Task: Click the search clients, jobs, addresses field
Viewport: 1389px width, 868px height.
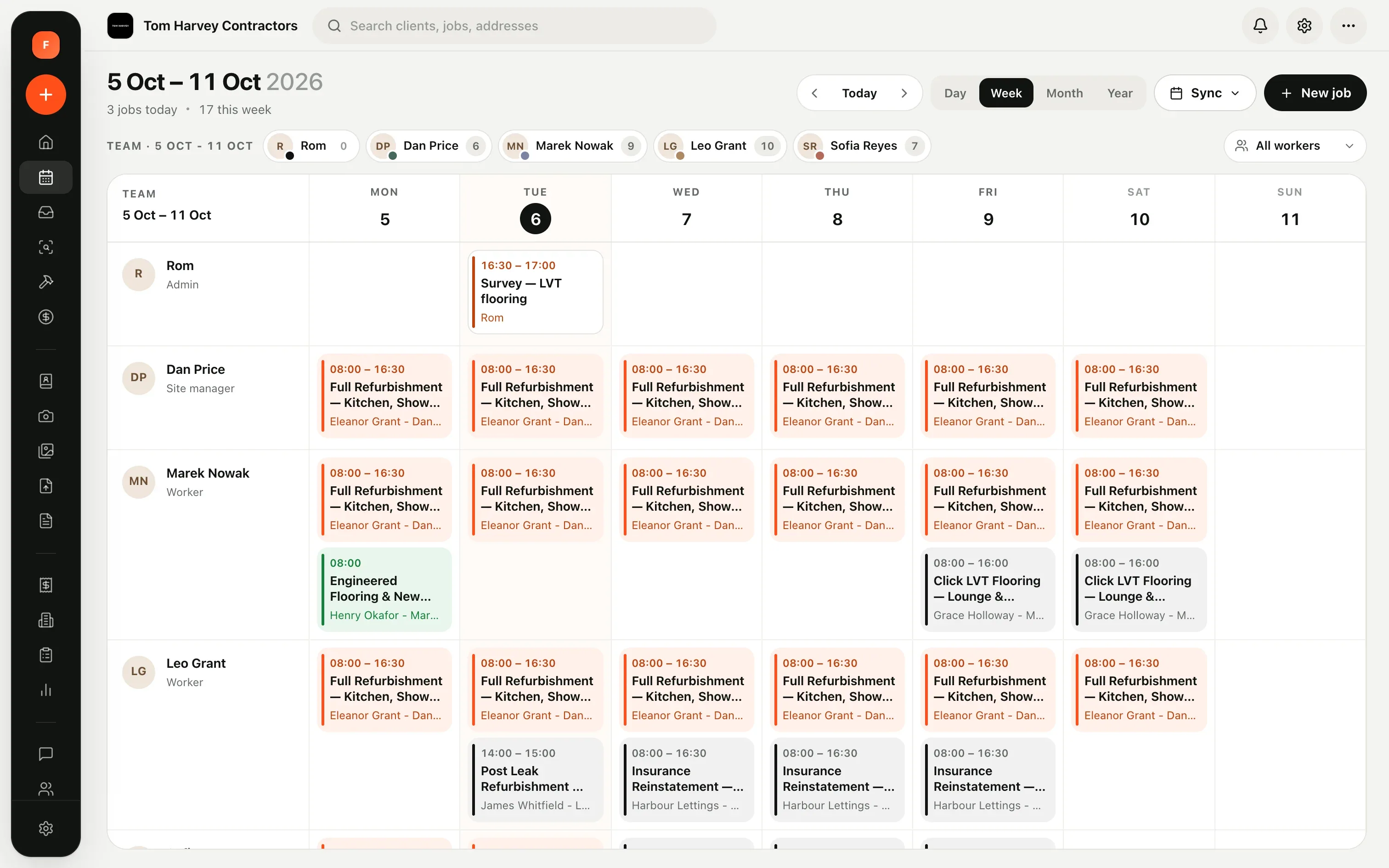Action: 514,26
